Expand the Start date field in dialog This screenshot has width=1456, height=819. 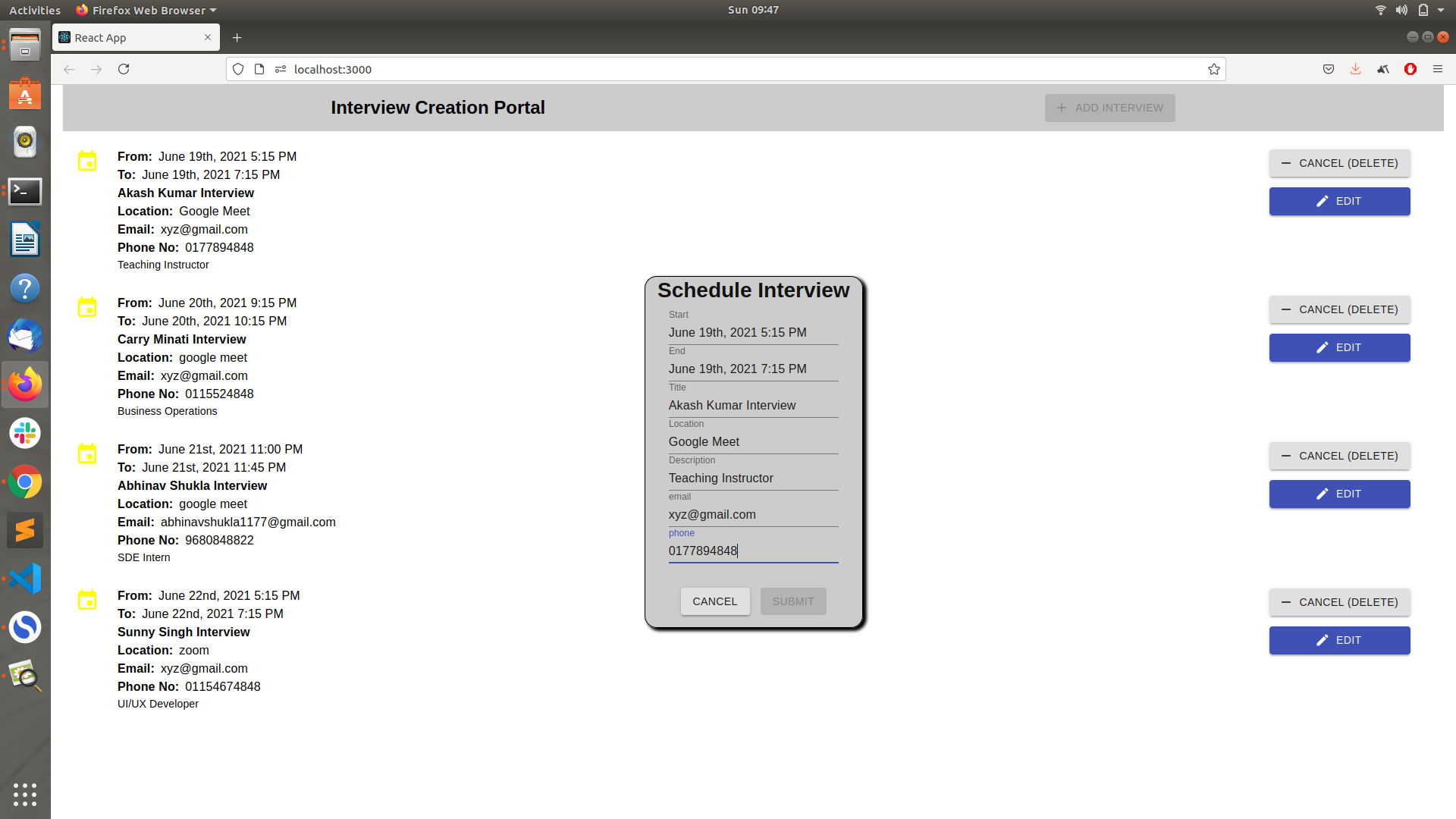coord(753,332)
